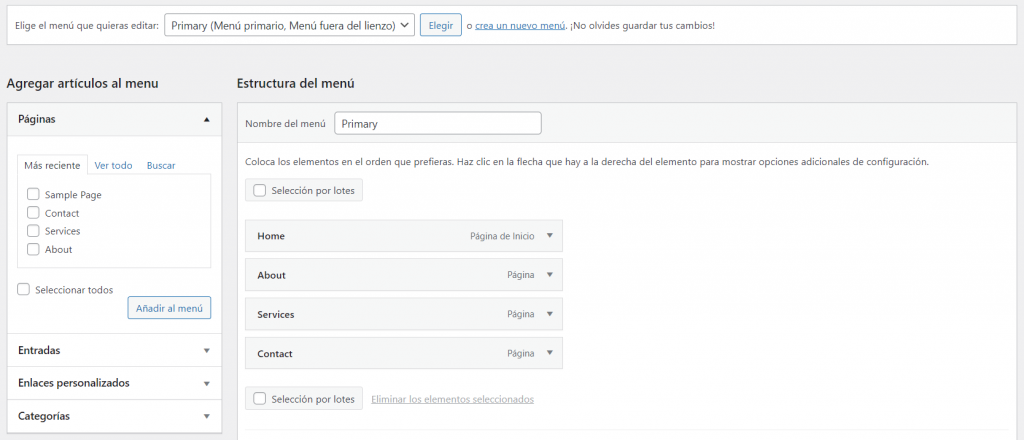
Task: Click the Elegir button
Action: click(x=440, y=25)
